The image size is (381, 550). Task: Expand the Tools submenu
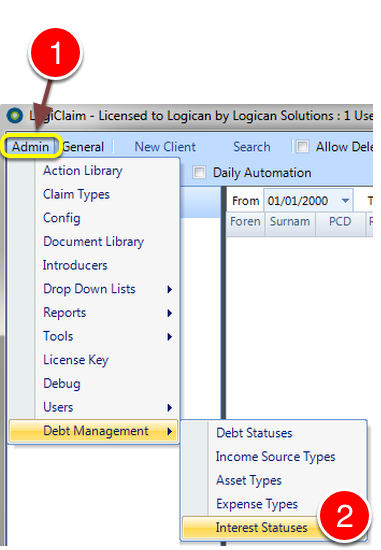[94, 336]
